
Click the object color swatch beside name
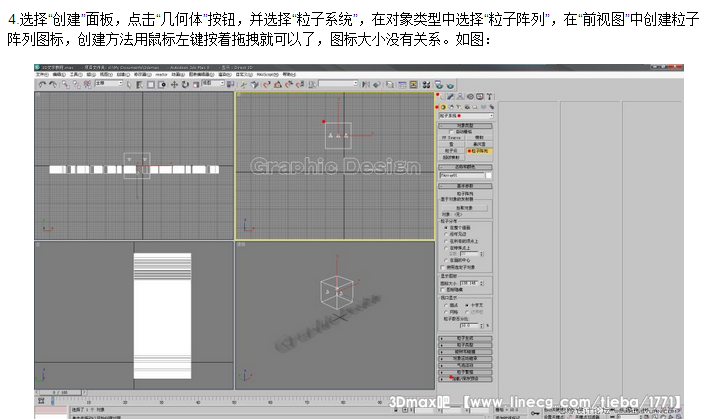pos(490,175)
